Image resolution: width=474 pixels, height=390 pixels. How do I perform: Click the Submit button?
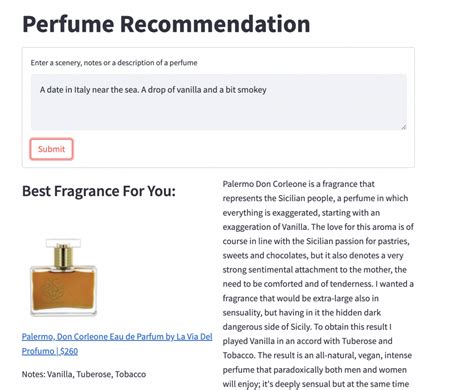51,149
